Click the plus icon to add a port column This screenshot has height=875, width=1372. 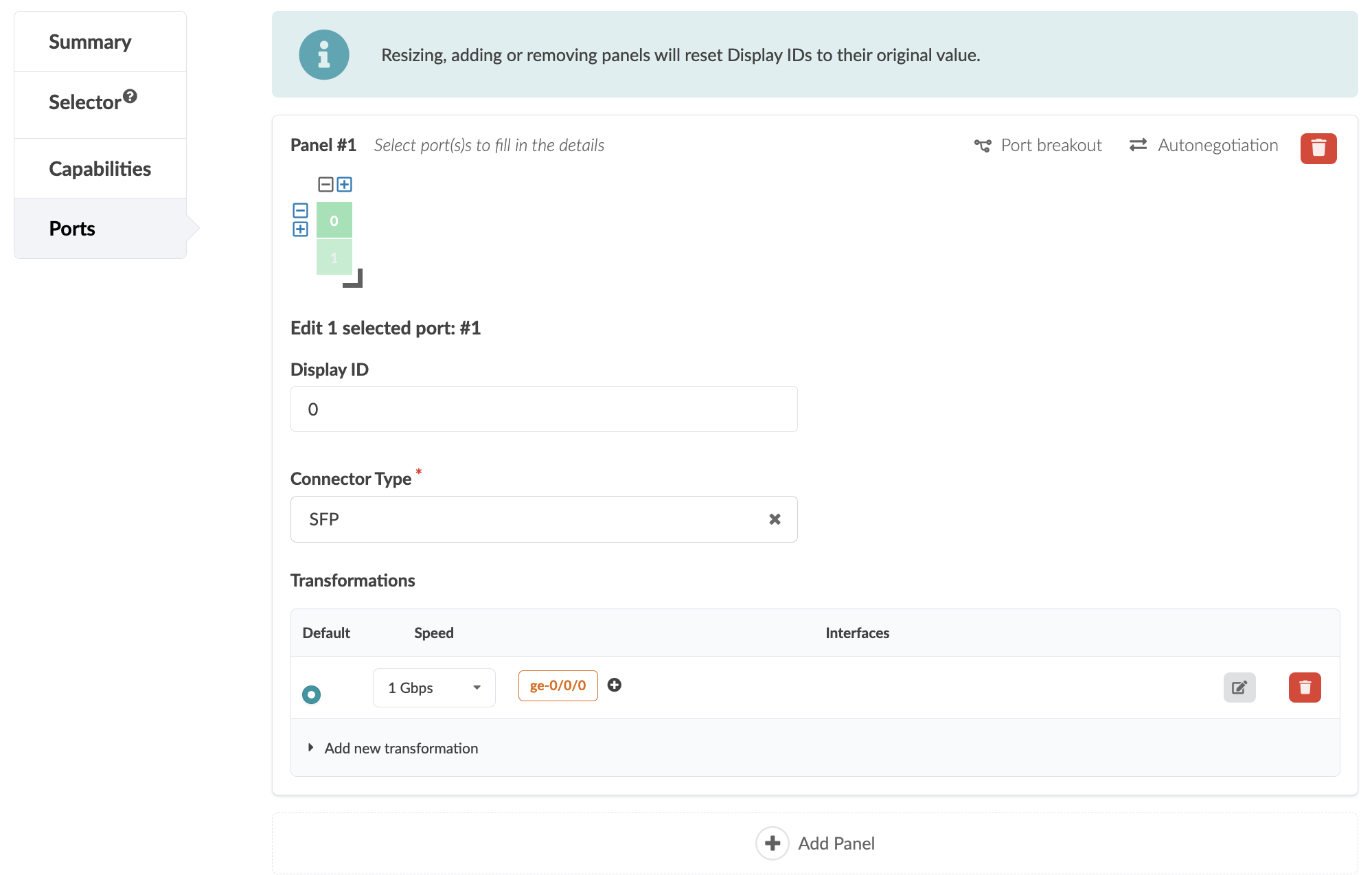345,184
